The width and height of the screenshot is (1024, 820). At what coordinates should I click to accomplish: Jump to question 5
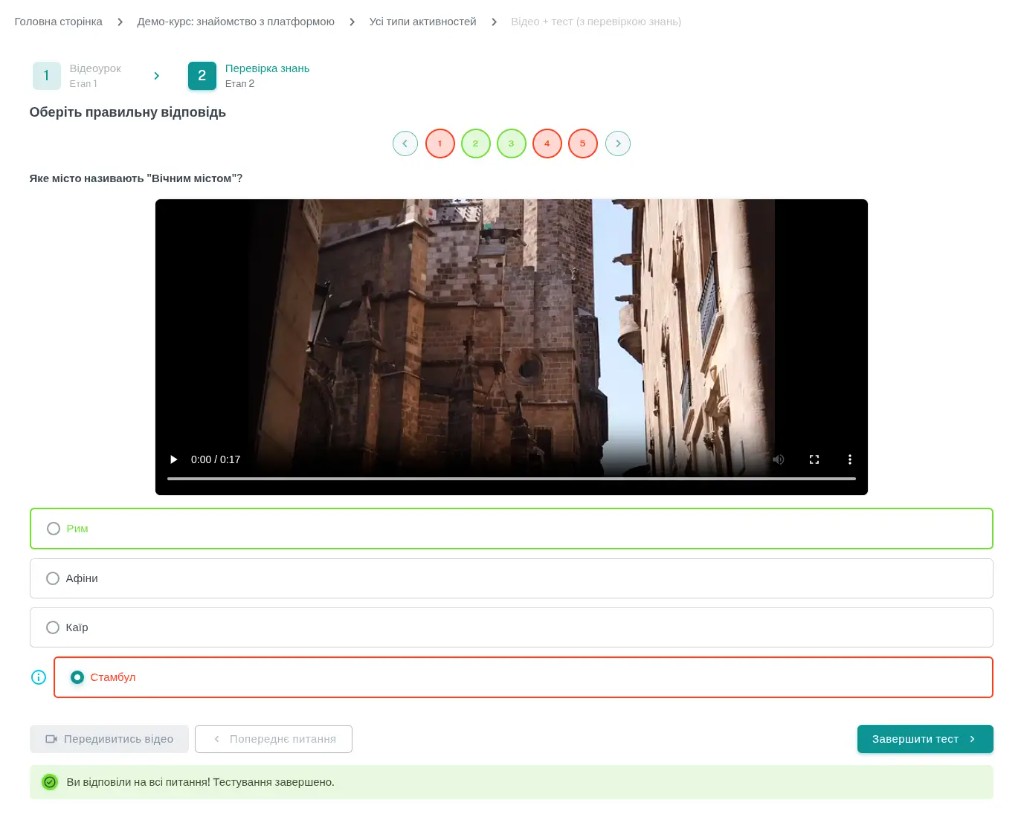pos(583,144)
